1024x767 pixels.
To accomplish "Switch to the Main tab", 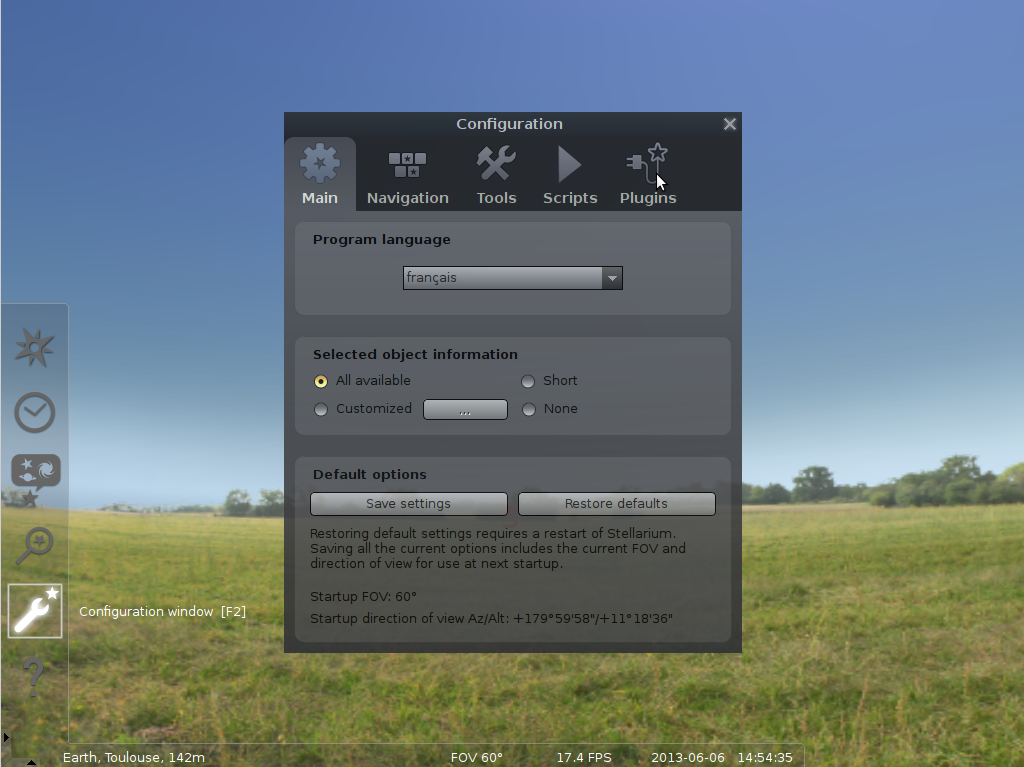I will pos(320,174).
